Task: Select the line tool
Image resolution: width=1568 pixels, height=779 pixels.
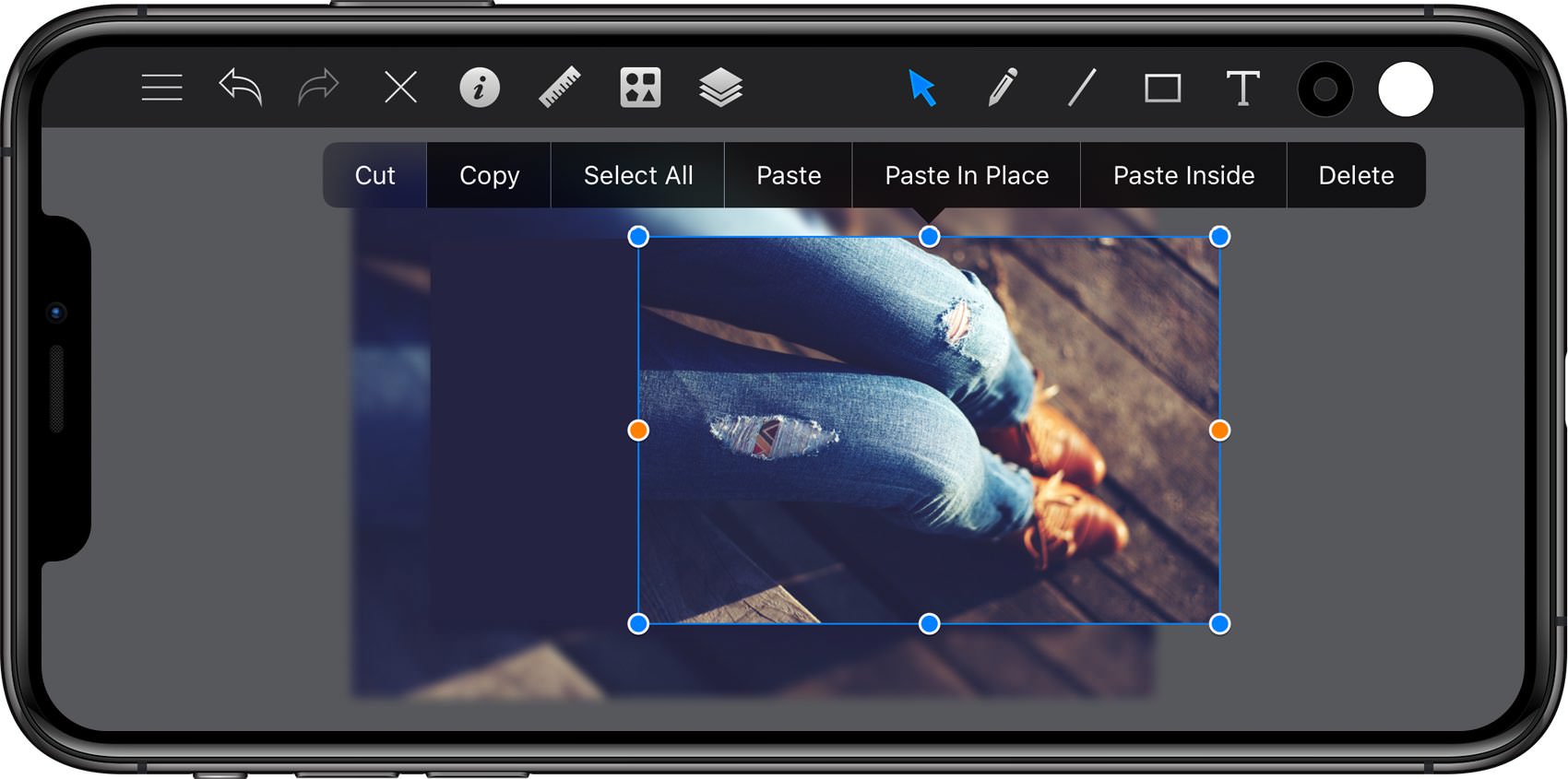Action: pyautogui.click(x=1082, y=88)
